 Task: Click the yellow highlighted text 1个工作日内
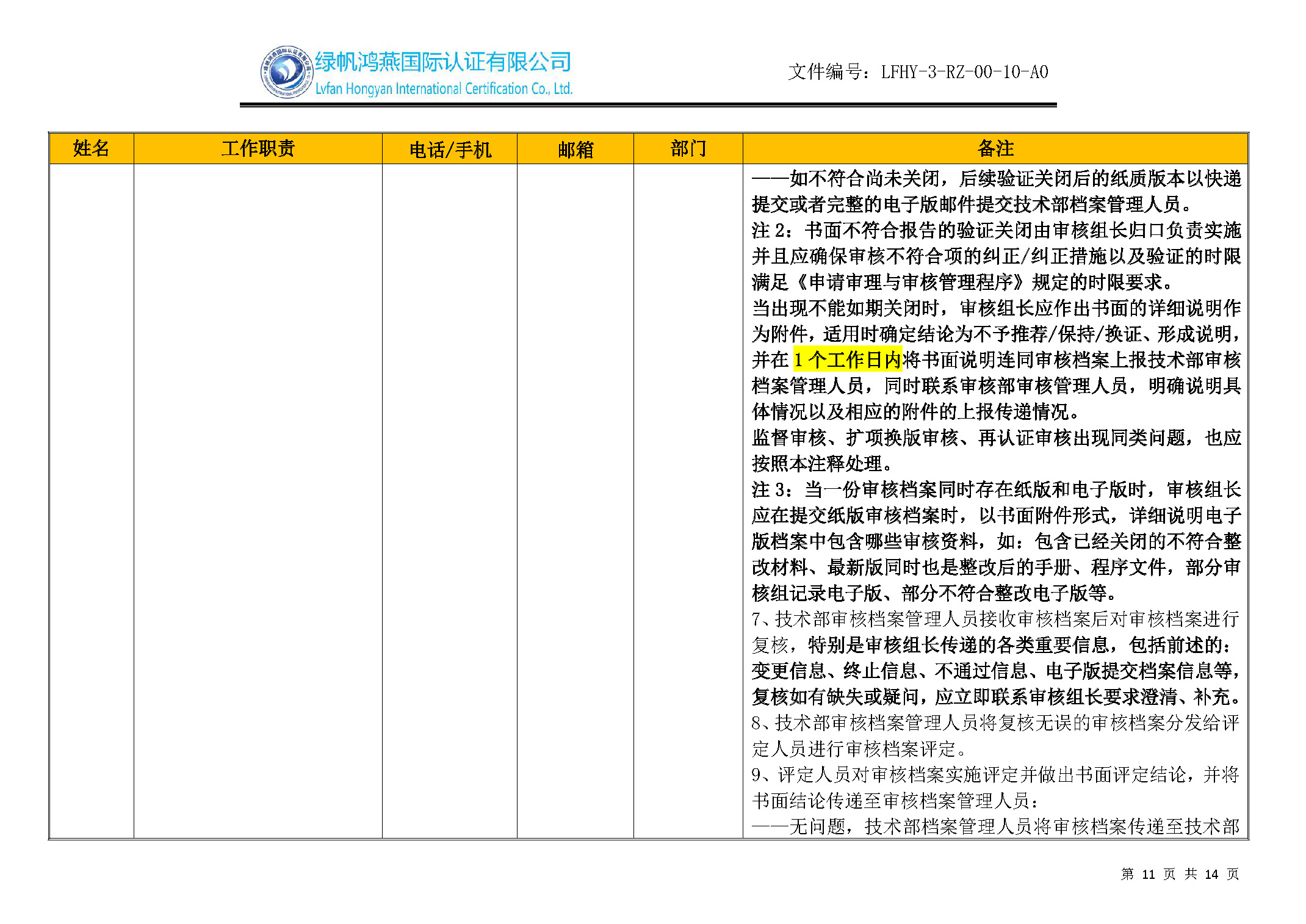(847, 360)
